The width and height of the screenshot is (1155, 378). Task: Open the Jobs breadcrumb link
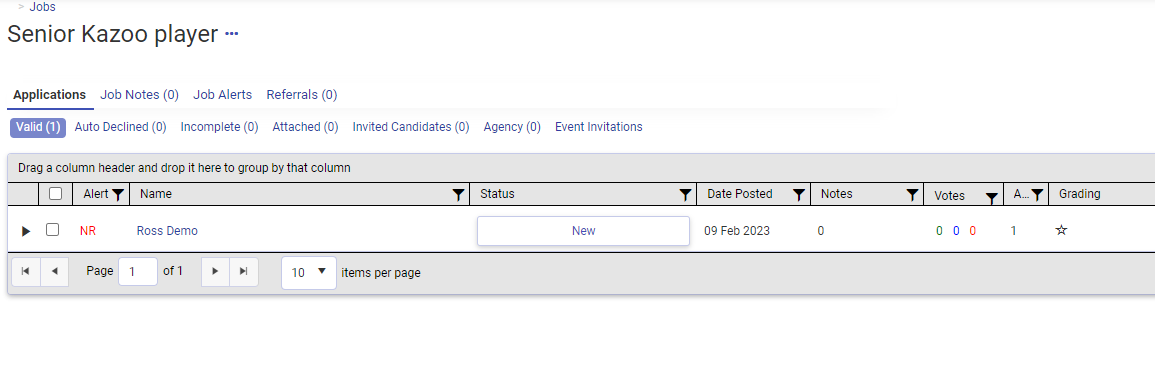[42, 7]
